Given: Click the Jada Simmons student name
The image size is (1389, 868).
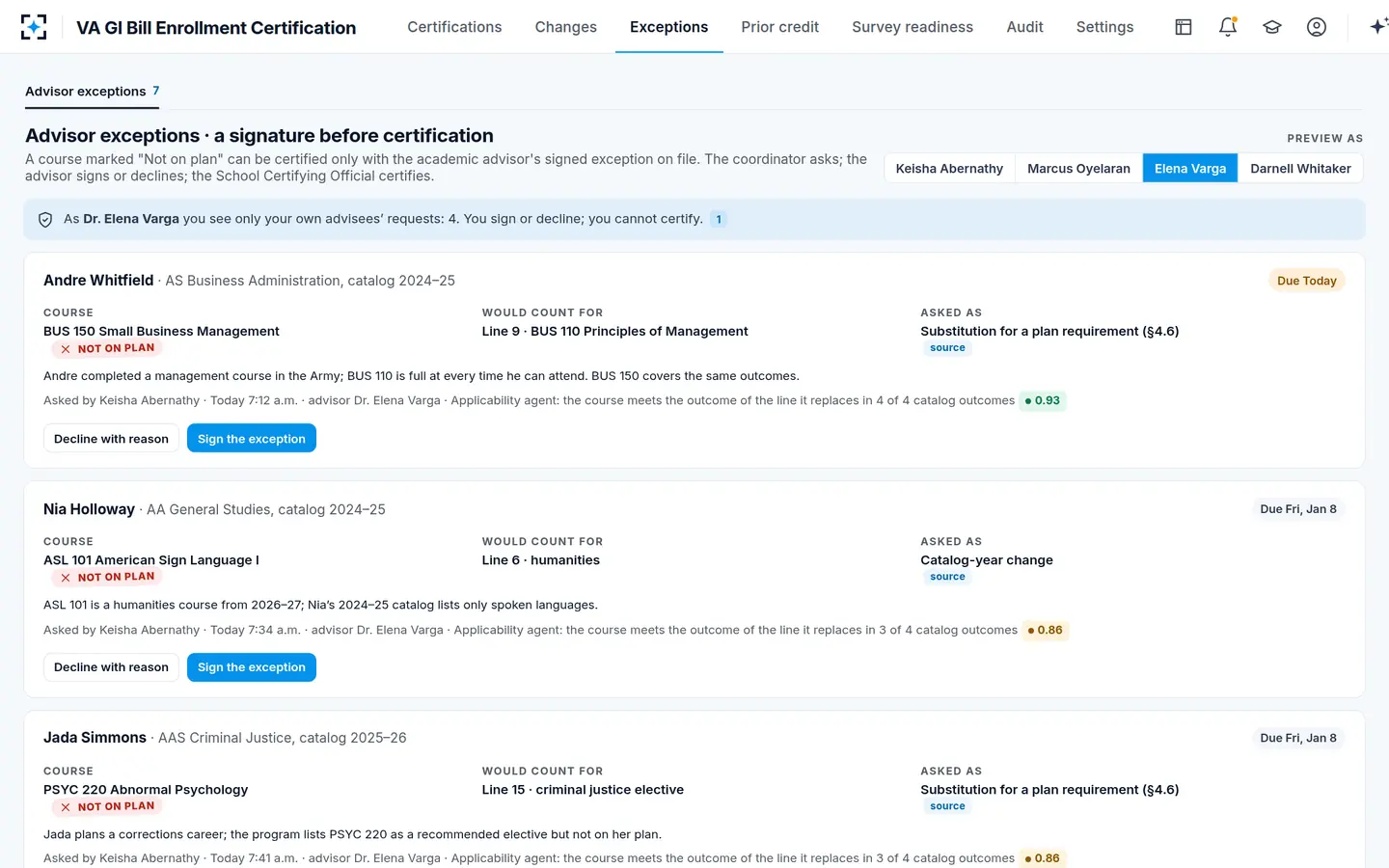Looking at the screenshot, I should pyautogui.click(x=95, y=738).
